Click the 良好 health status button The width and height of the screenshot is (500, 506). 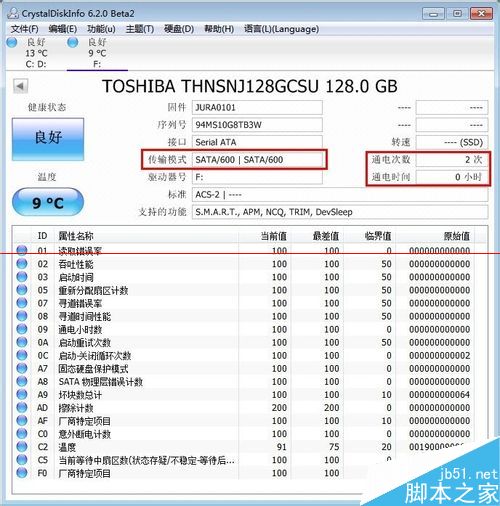click(48, 139)
